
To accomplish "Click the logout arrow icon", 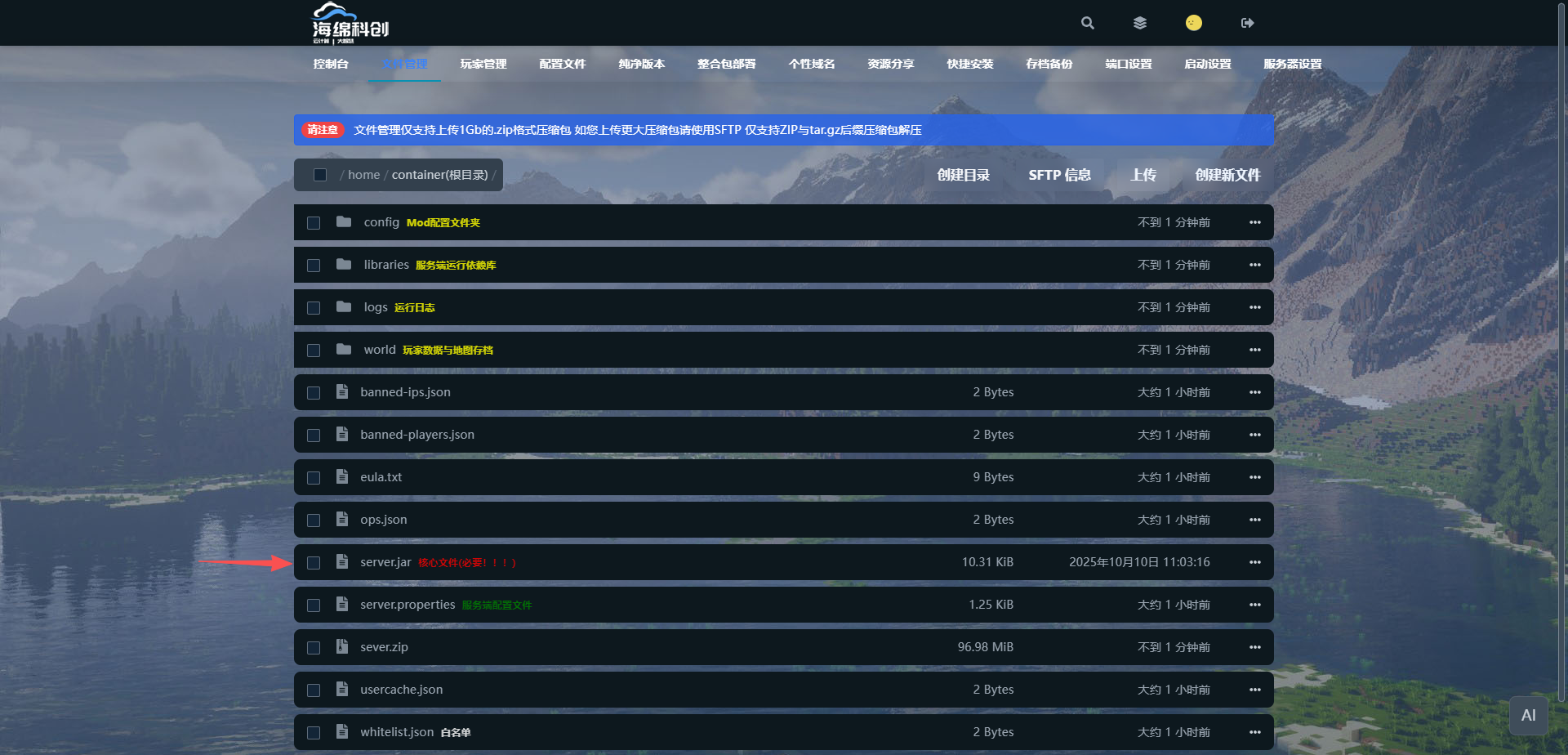I will click(x=1247, y=23).
